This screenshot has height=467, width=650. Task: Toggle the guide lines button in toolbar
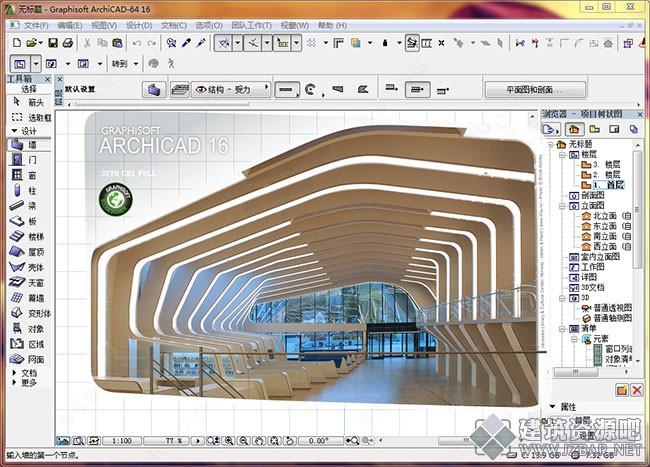223,43
